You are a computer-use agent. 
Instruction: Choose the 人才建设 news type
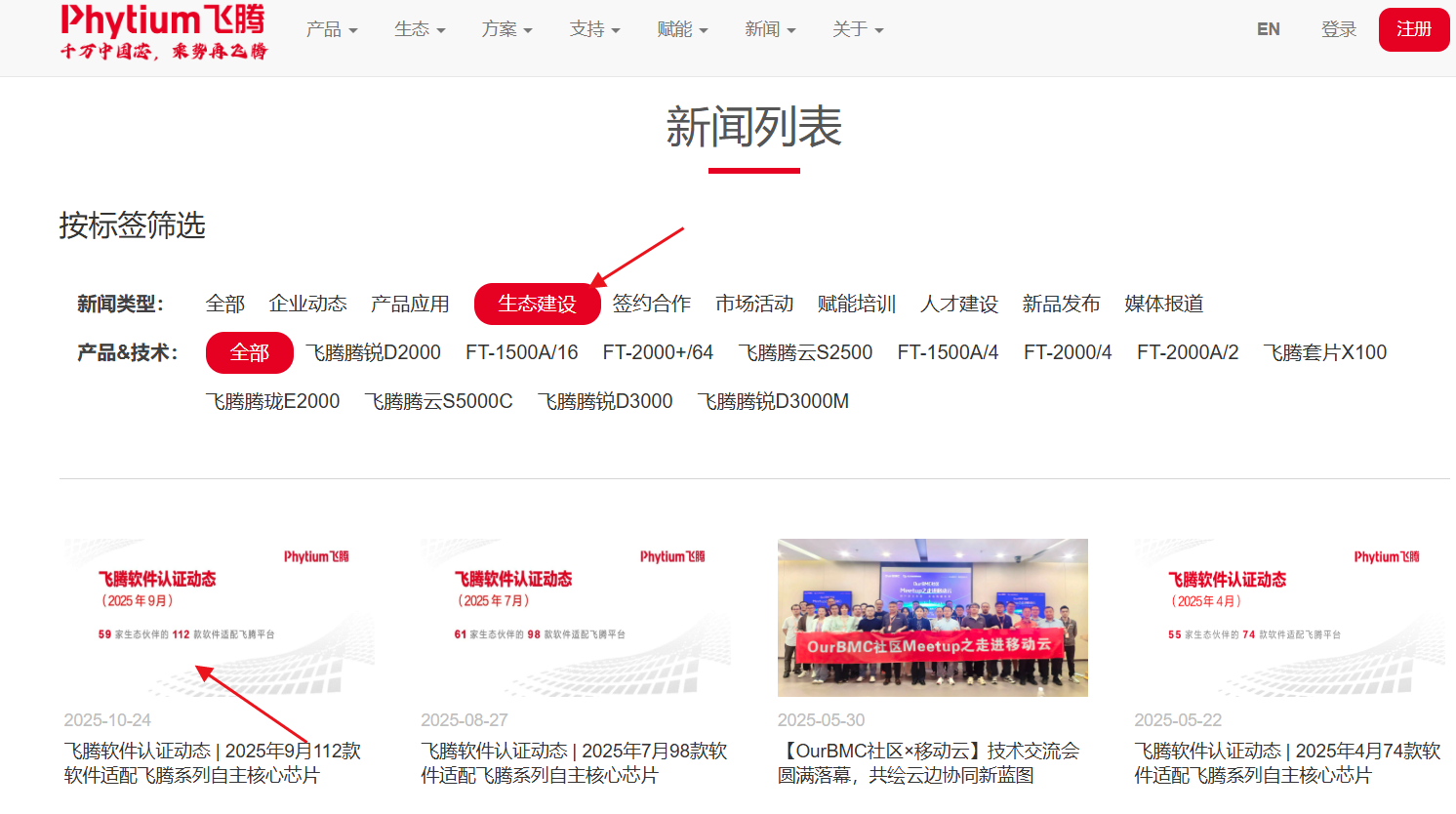pyautogui.click(x=959, y=304)
